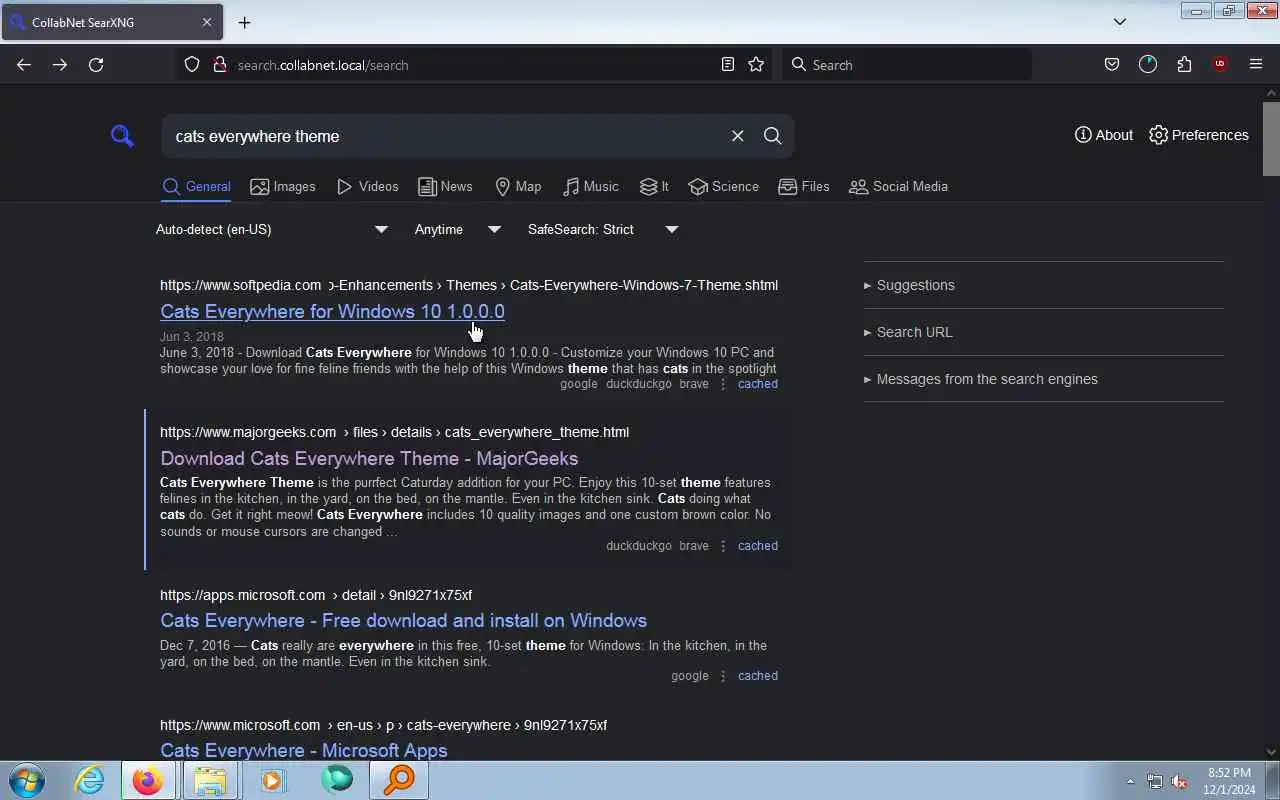Open cached link for apps.microsoft.com result
The height and width of the screenshot is (800, 1280).
[x=757, y=676]
